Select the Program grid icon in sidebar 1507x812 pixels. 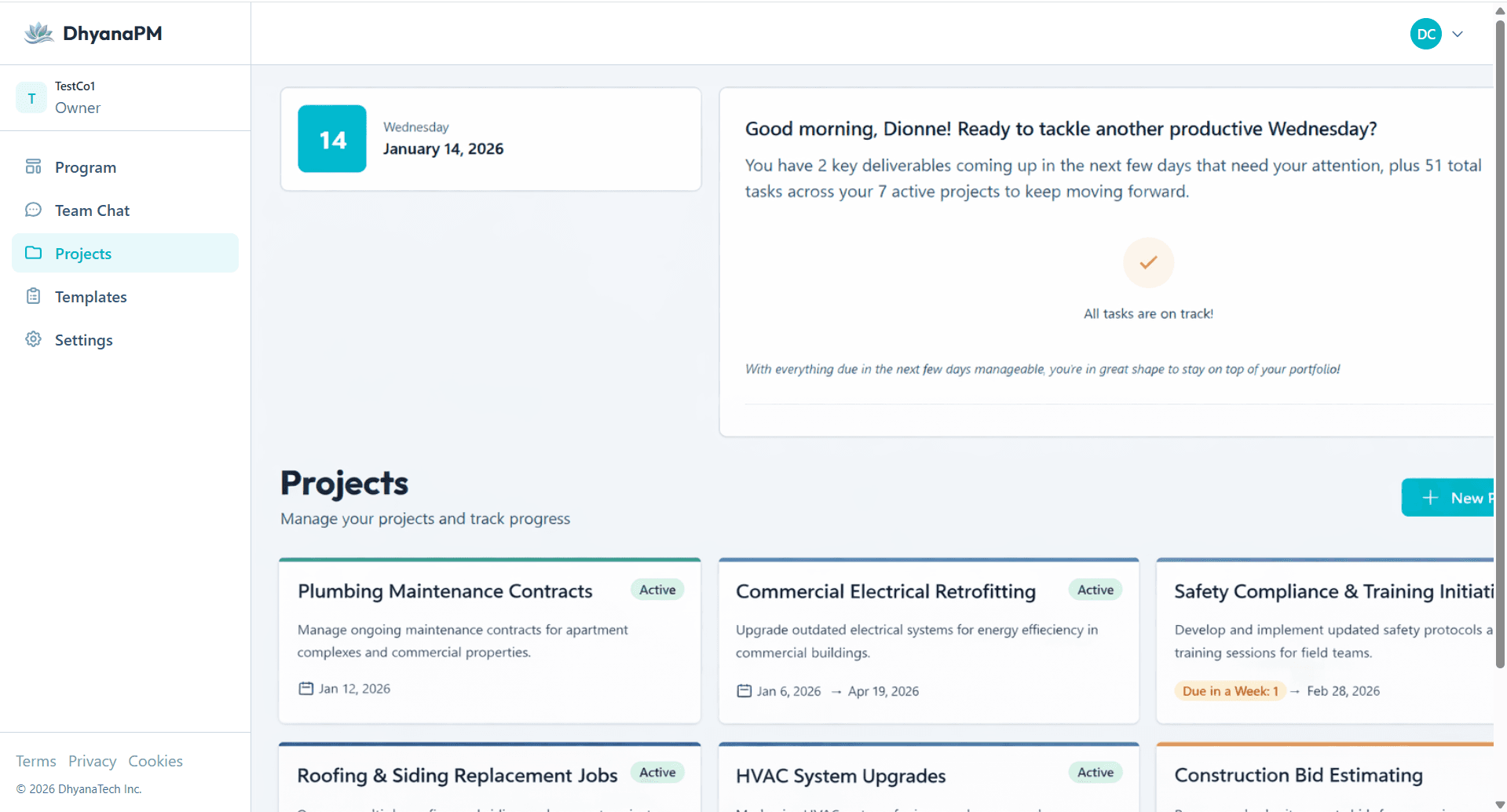(x=33, y=166)
